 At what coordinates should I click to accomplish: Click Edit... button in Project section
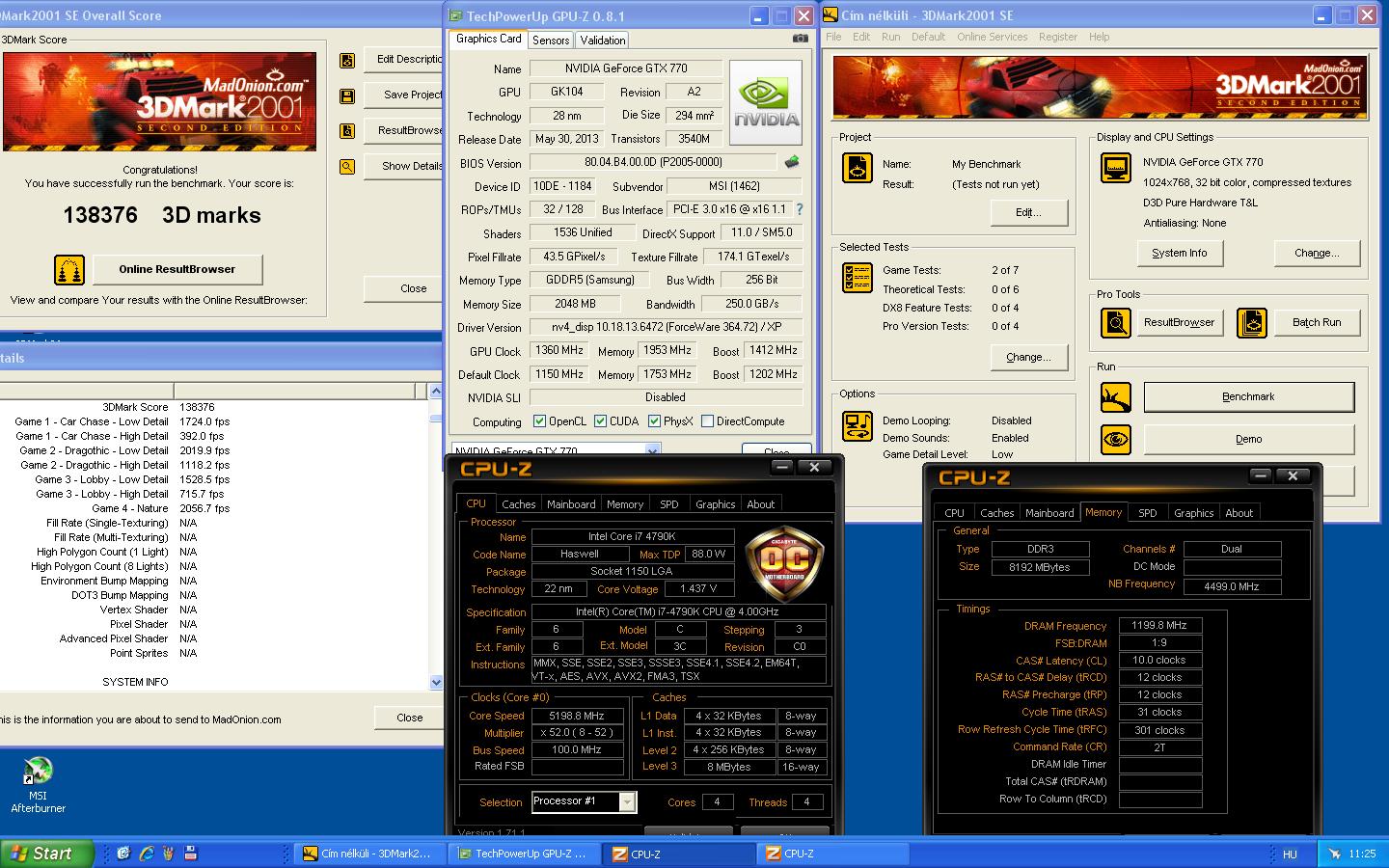(x=1028, y=212)
